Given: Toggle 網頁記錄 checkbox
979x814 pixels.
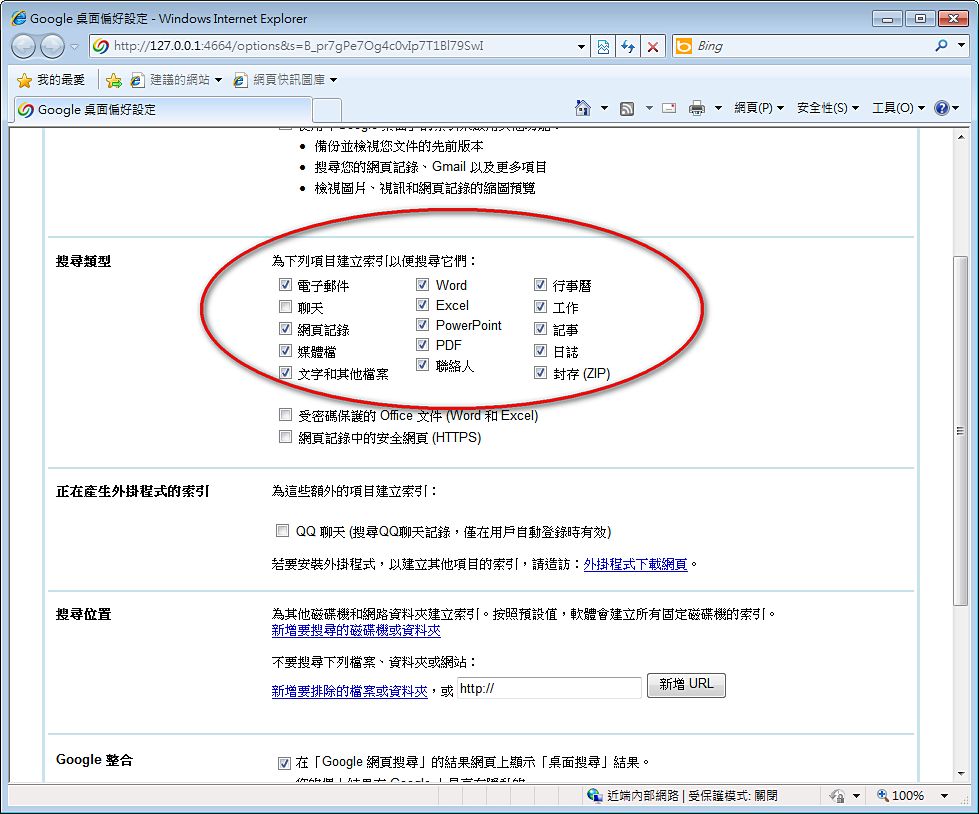Looking at the screenshot, I should tap(285, 328).
